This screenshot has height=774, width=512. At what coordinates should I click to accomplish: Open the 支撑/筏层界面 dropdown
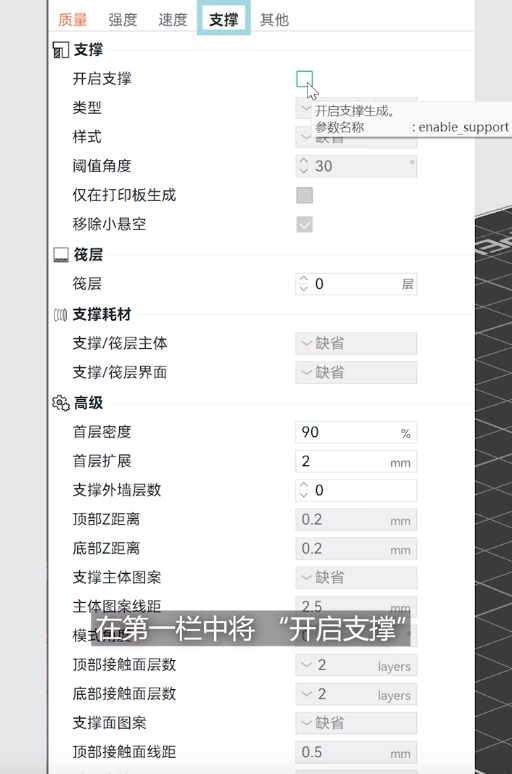356,373
